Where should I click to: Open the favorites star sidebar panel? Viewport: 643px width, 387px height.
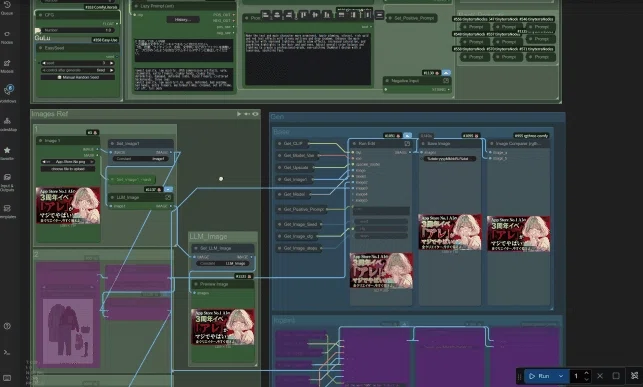(x=7, y=153)
